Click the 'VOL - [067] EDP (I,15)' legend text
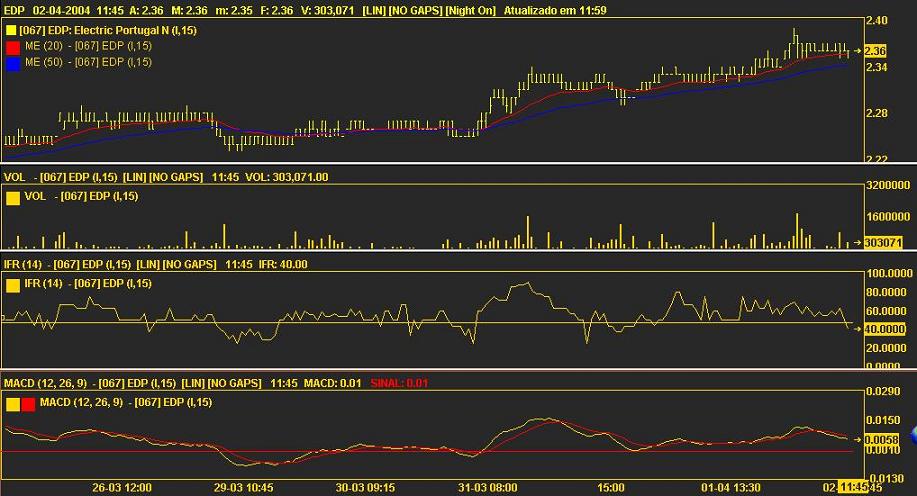The width and height of the screenshot is (917, 496). click(x=81, y=196)
